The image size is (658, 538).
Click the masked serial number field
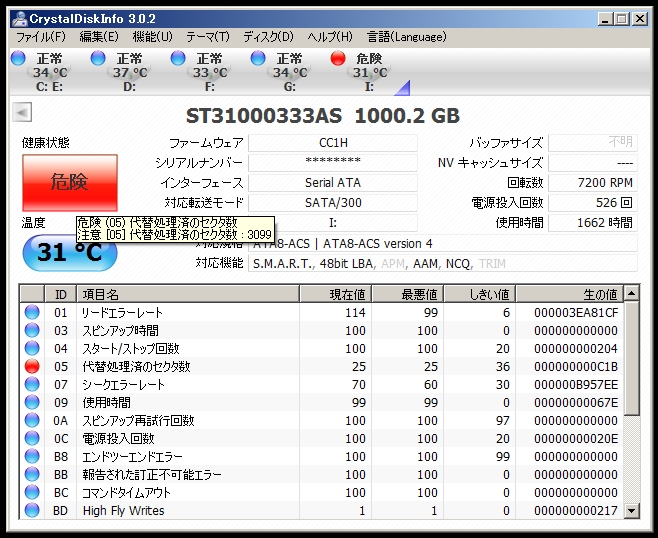[x=333, y=163]
